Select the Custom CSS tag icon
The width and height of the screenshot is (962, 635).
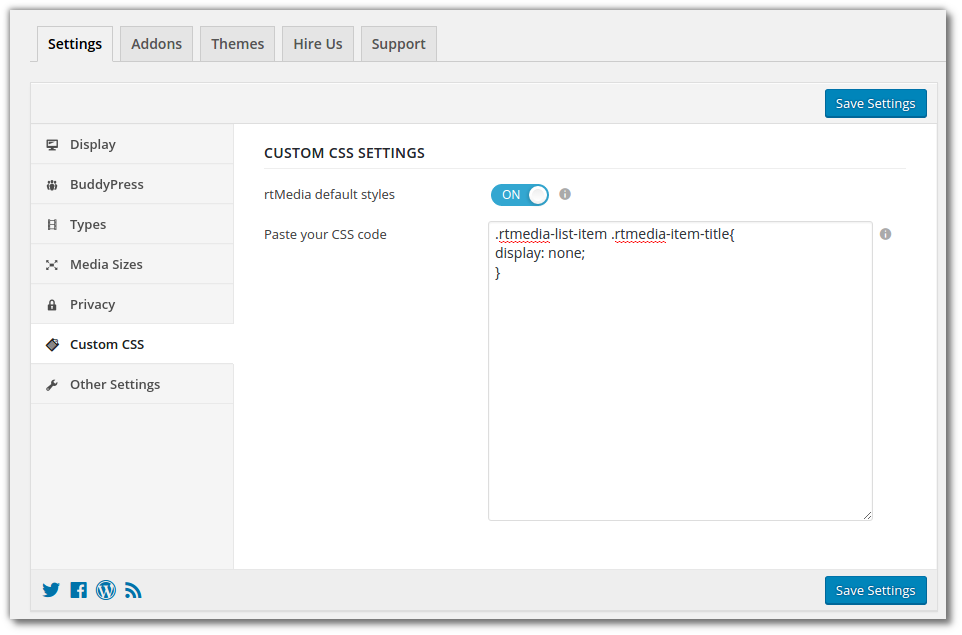coord(51,344)
